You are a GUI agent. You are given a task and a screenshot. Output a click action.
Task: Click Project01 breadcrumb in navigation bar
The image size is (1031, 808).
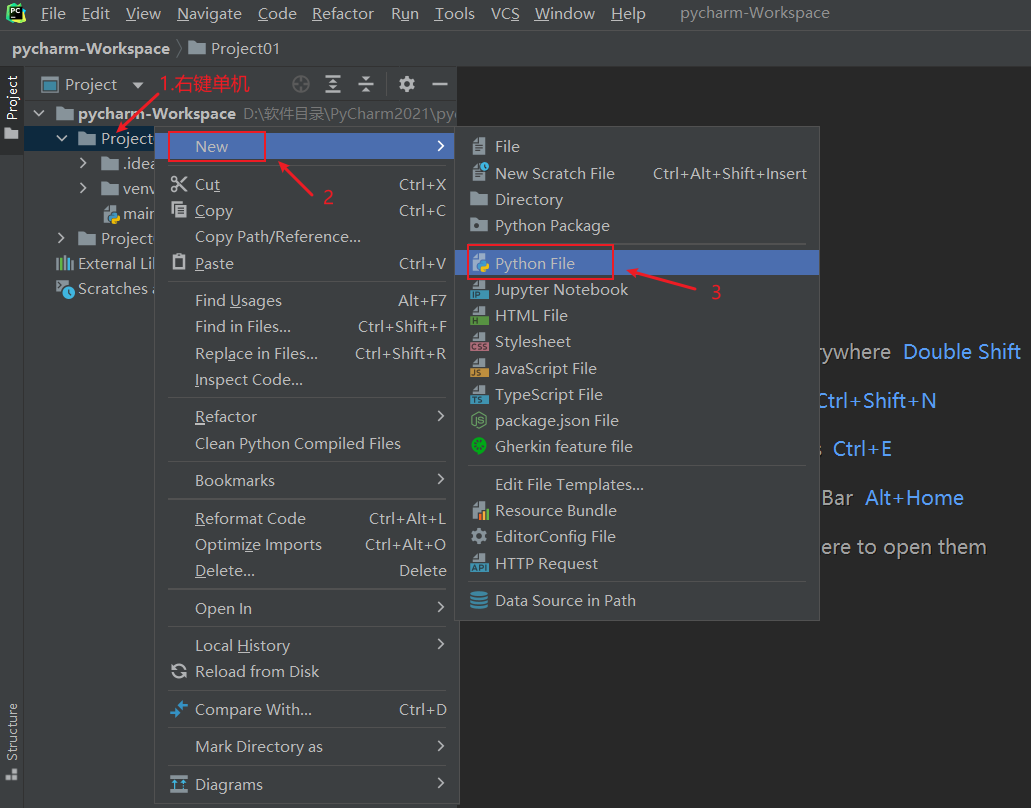tap(234, 49)
